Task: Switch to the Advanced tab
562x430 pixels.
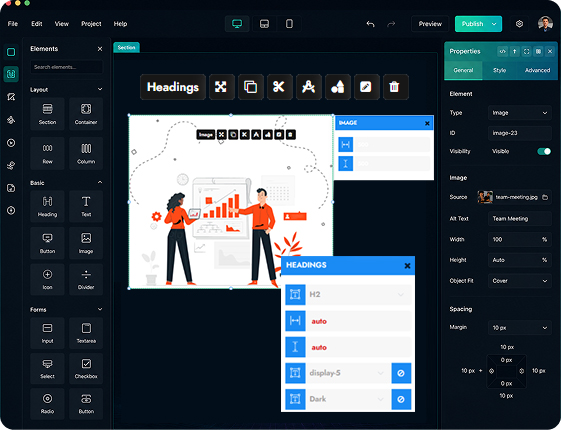Action: 537,70
